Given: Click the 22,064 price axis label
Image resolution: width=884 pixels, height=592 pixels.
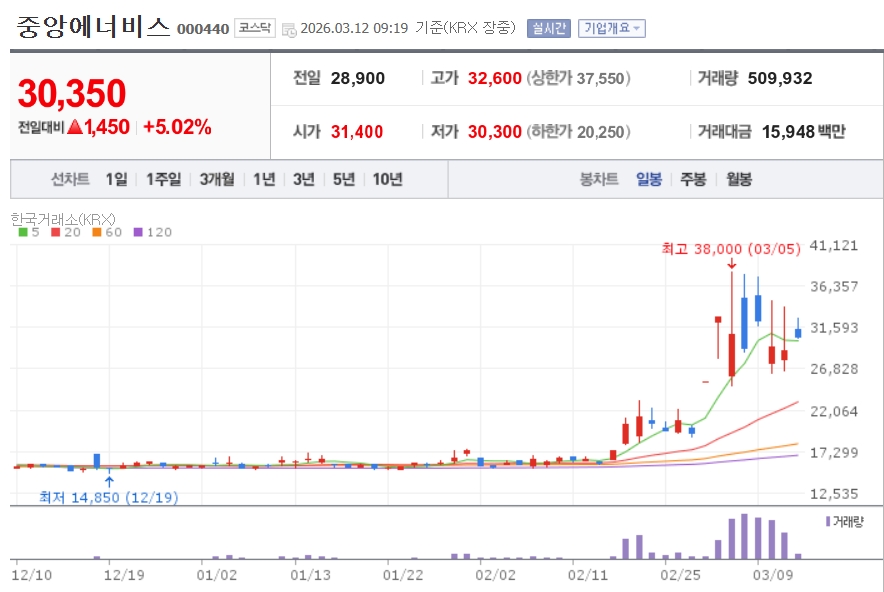Looking at the screenshot, I should click(x=834, y=411).
